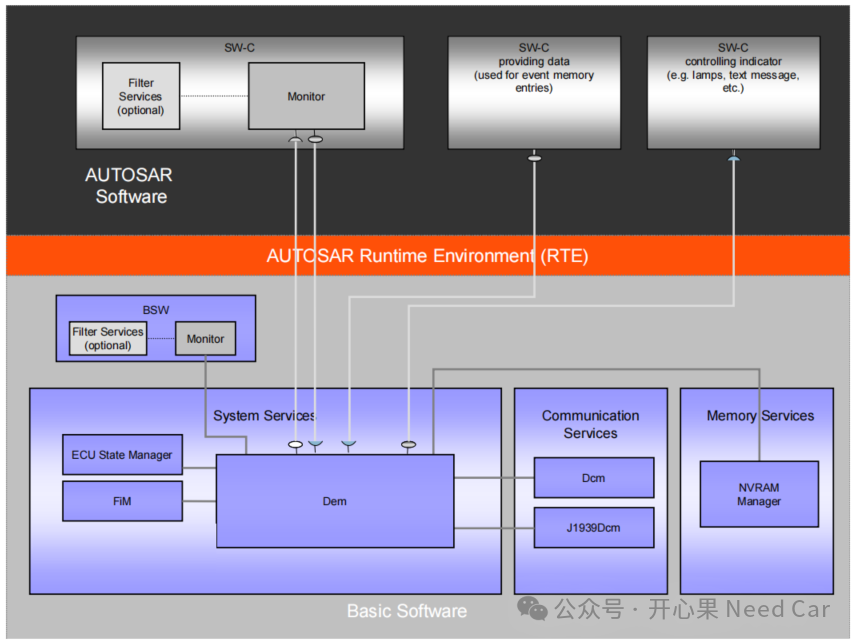Click the AUTOSAR Runtime Environment (RTE) bar
This screenshot has width=856, height=643.
[x=428, y=255]
